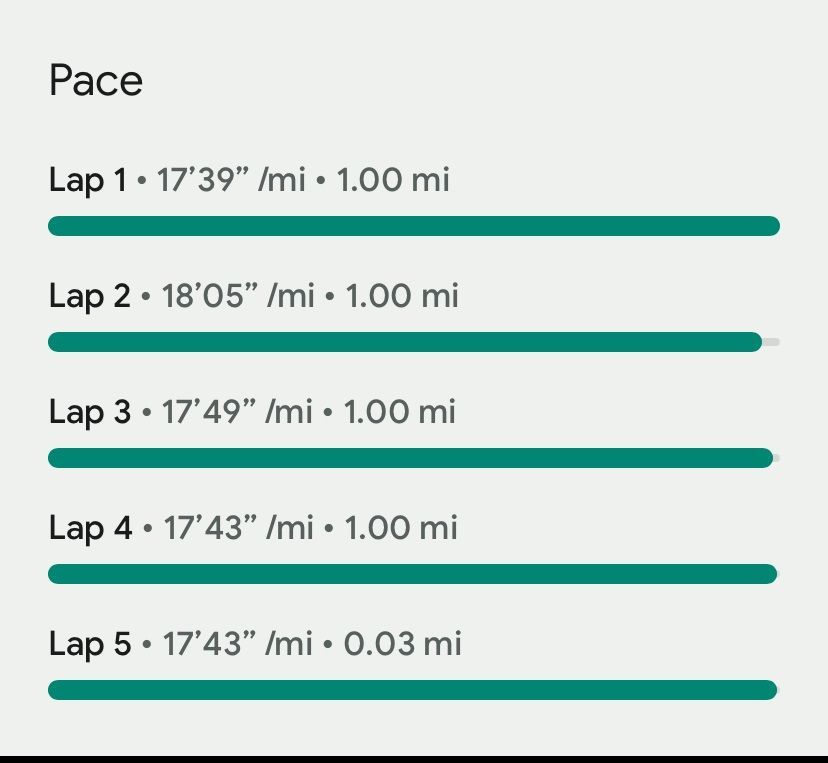Viewport: 828px width, 763px height.
Task: Select the Lap 5 green pace bar
Action: pyautogui.click(x=412, y=690)
